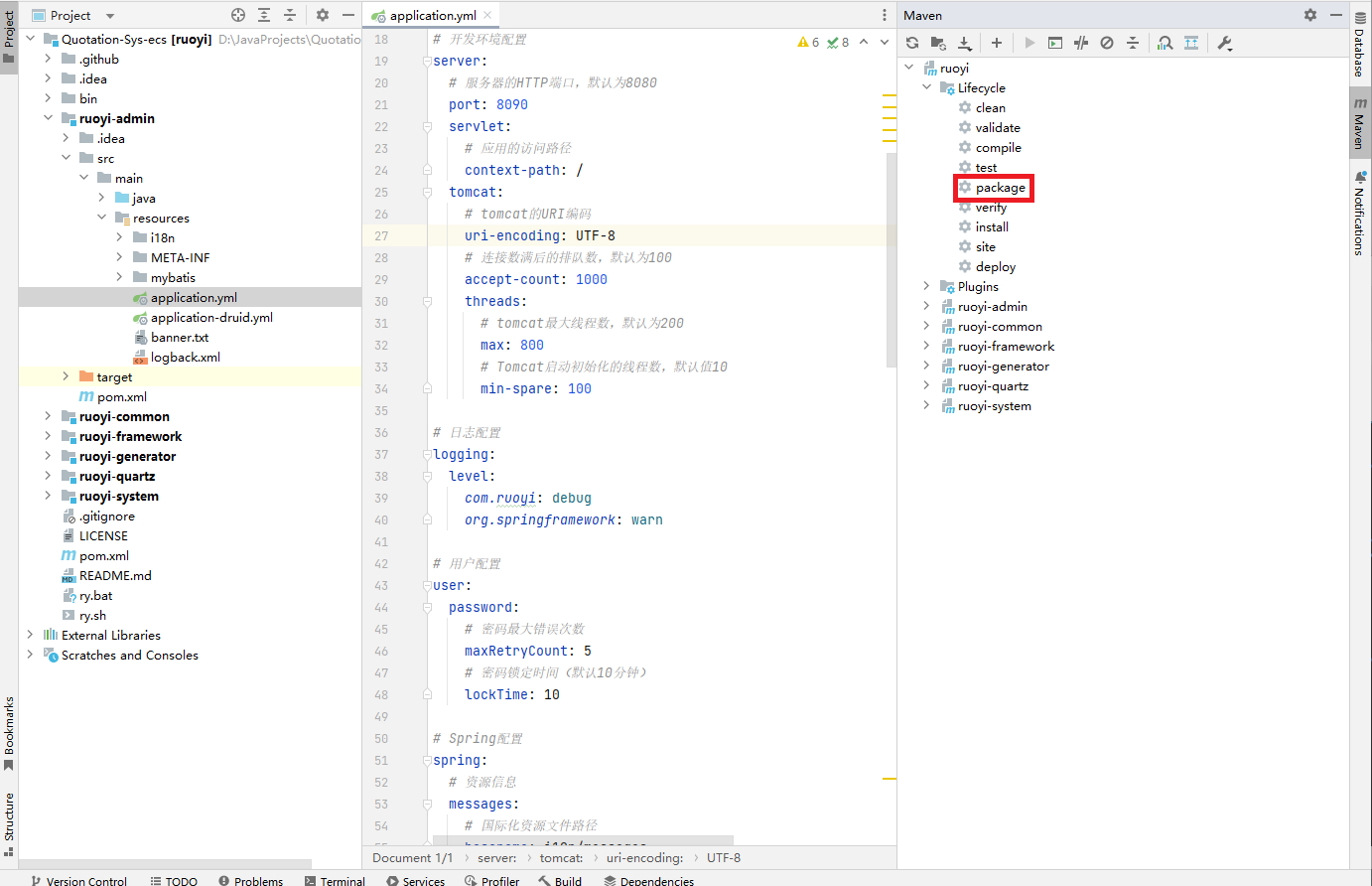Go to next highlighted error arrow
1372x886 pixels.
(885, 42)
